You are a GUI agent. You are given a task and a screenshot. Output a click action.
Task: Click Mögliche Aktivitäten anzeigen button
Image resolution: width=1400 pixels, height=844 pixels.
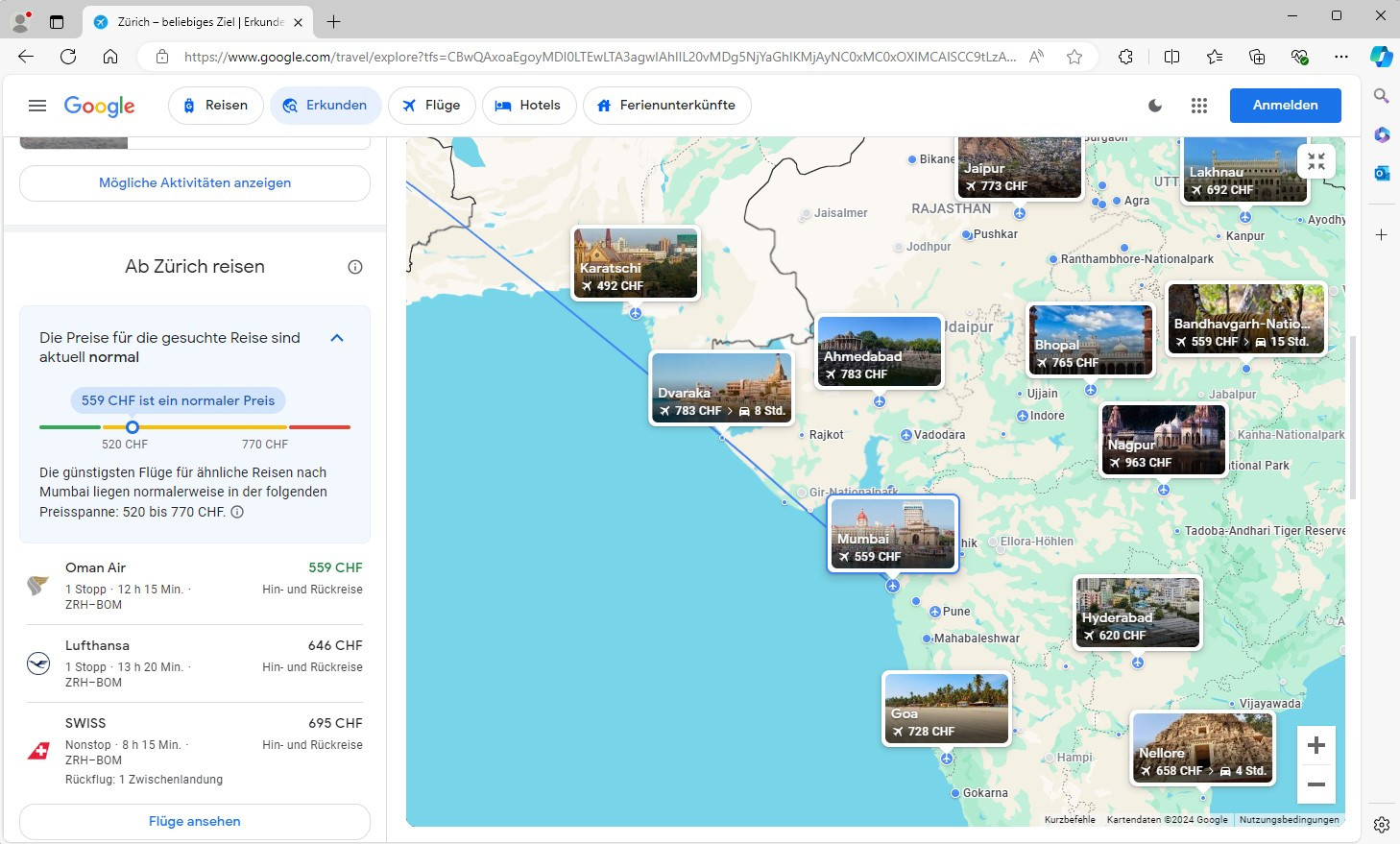click(195, 182)
